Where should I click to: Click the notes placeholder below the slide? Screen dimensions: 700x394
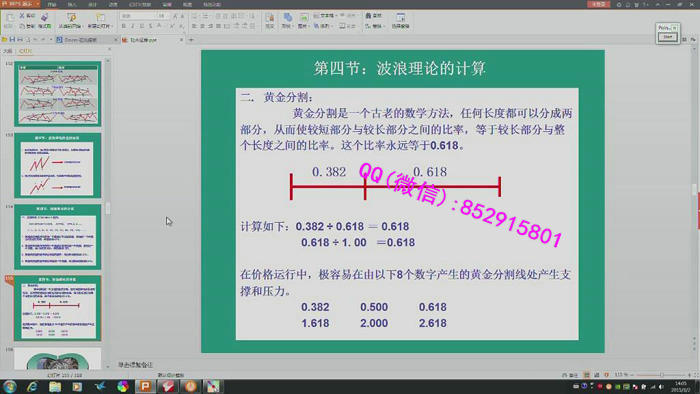coord(135,365)
